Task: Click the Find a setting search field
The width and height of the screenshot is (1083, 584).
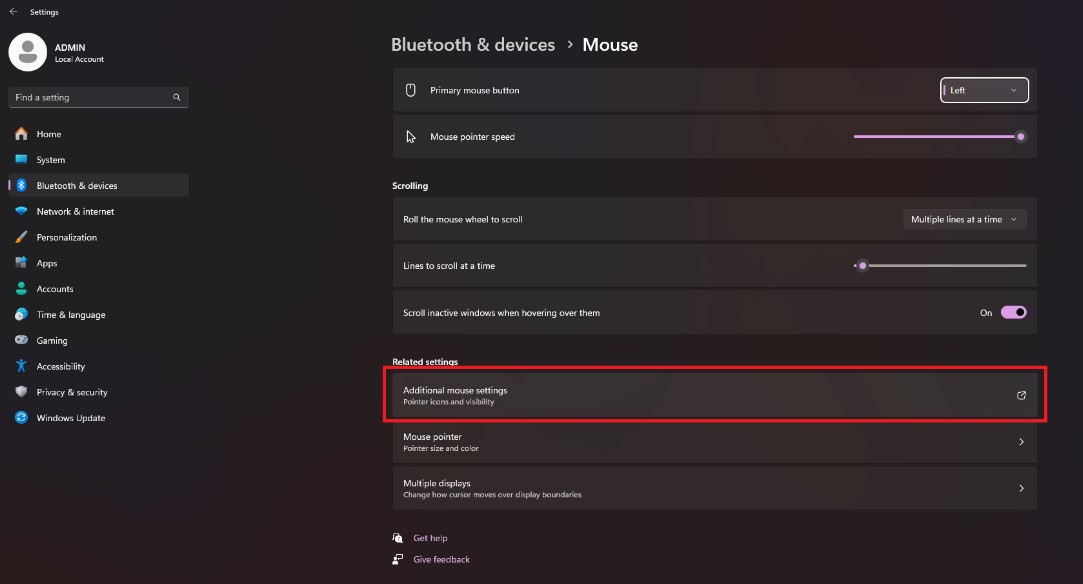Action: tap(98, 97)
